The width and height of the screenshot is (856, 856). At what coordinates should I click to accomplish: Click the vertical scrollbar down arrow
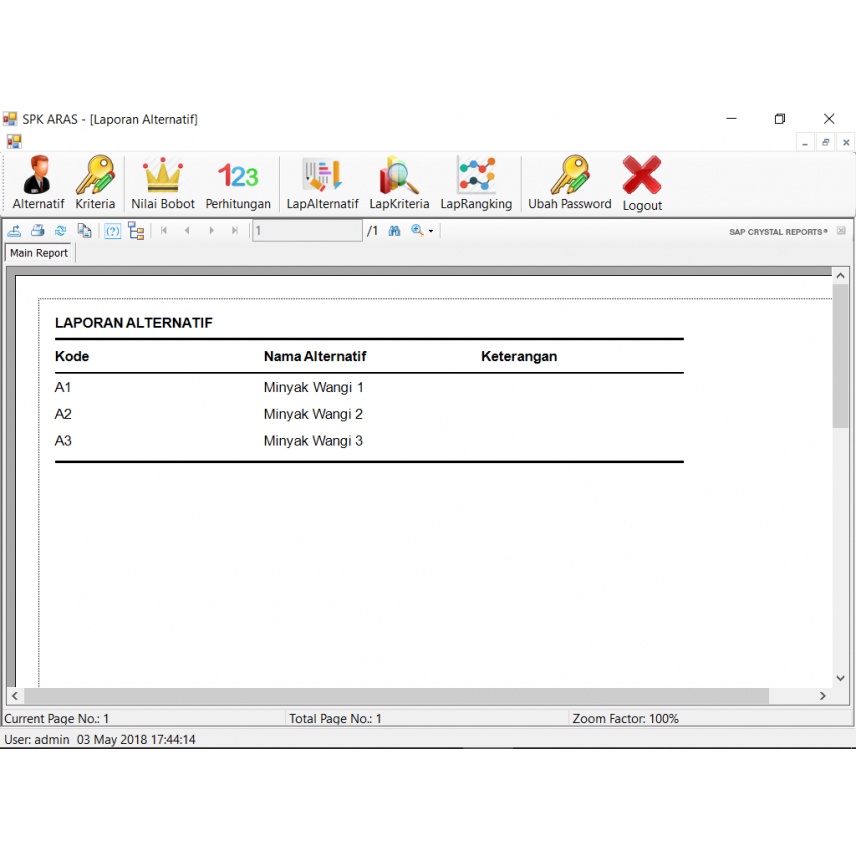(841, 679)
